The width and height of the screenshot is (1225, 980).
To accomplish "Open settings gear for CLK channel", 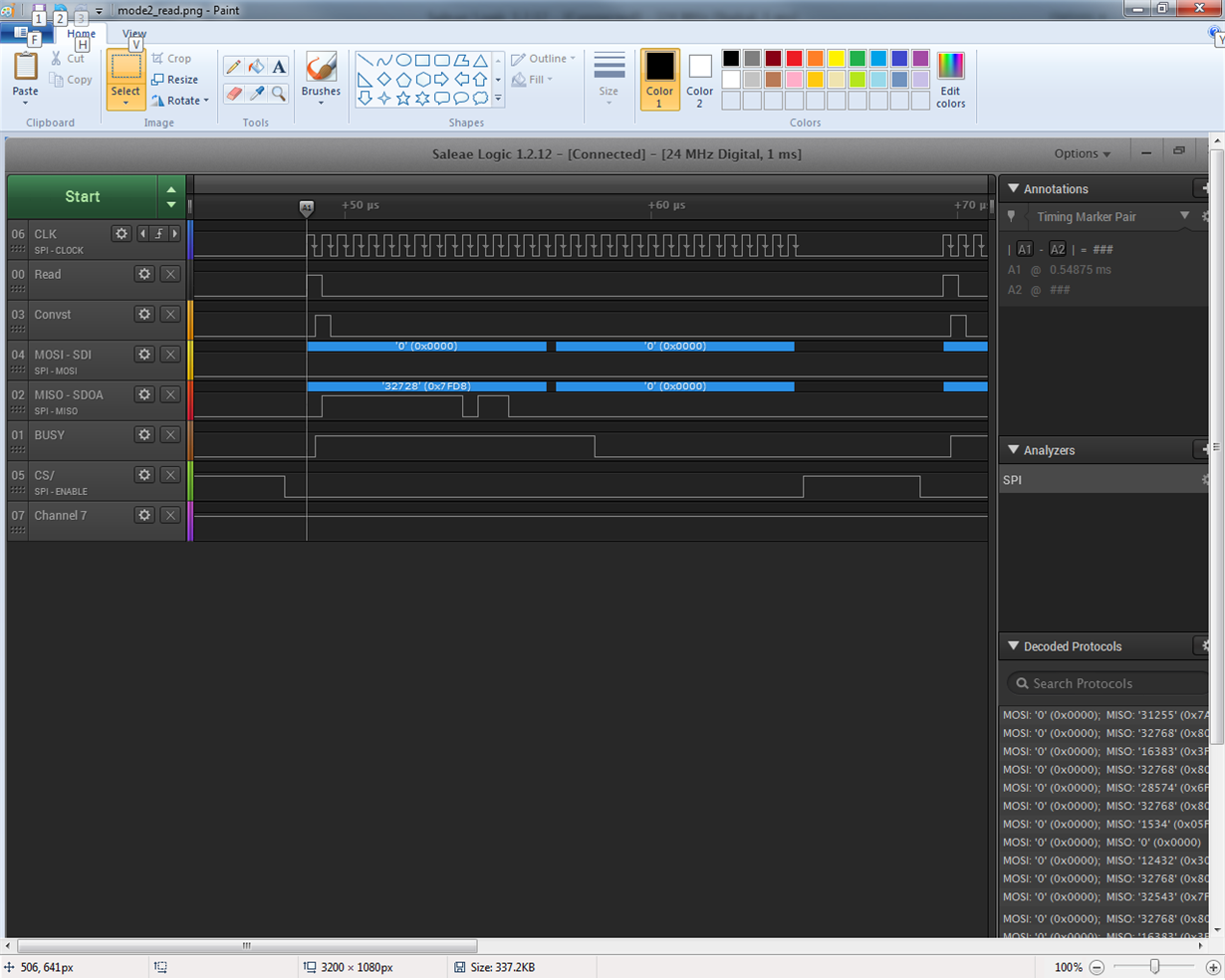I will (x=122, y=233).
